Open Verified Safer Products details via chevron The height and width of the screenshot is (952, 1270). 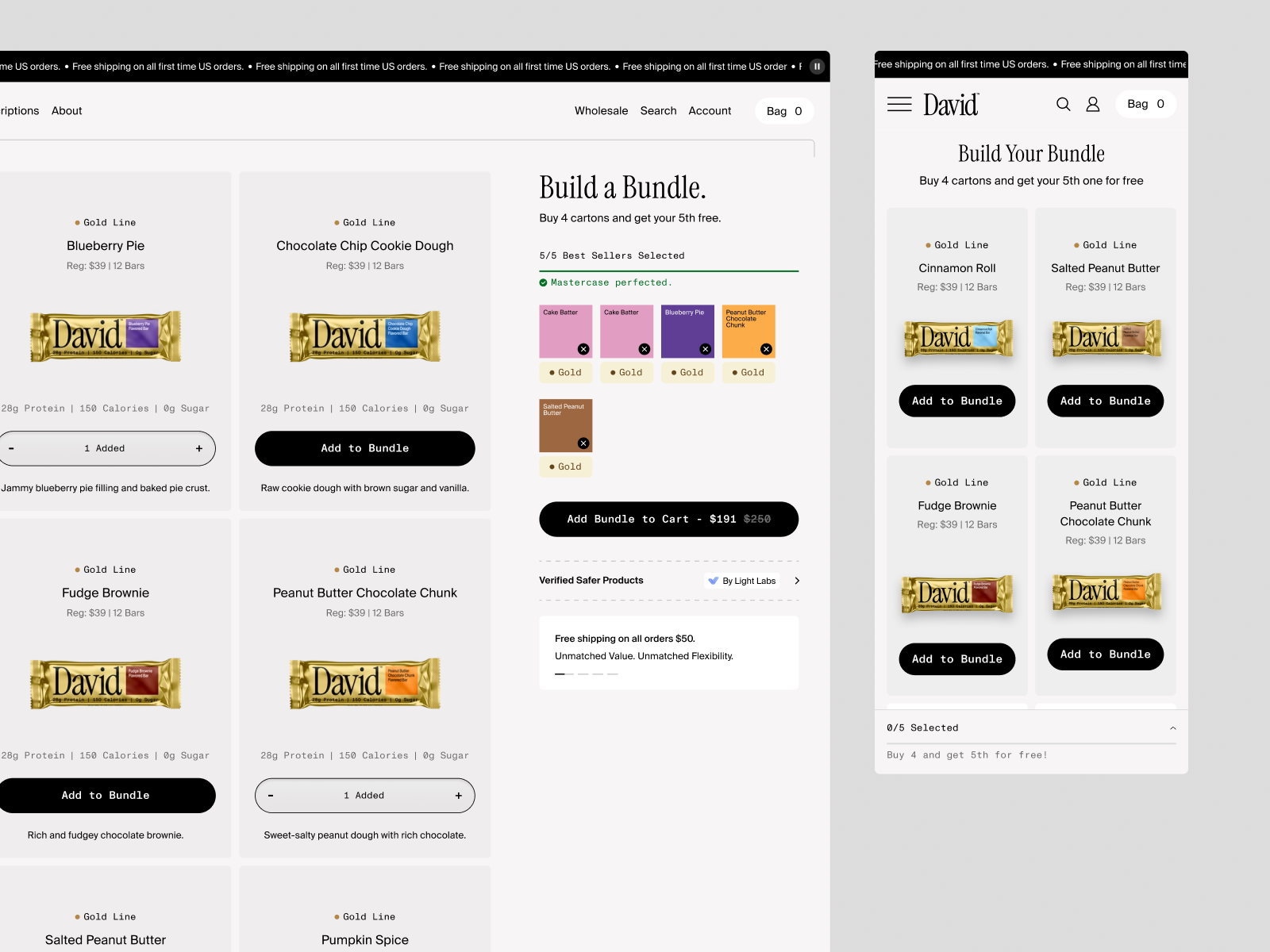[798, 580]
